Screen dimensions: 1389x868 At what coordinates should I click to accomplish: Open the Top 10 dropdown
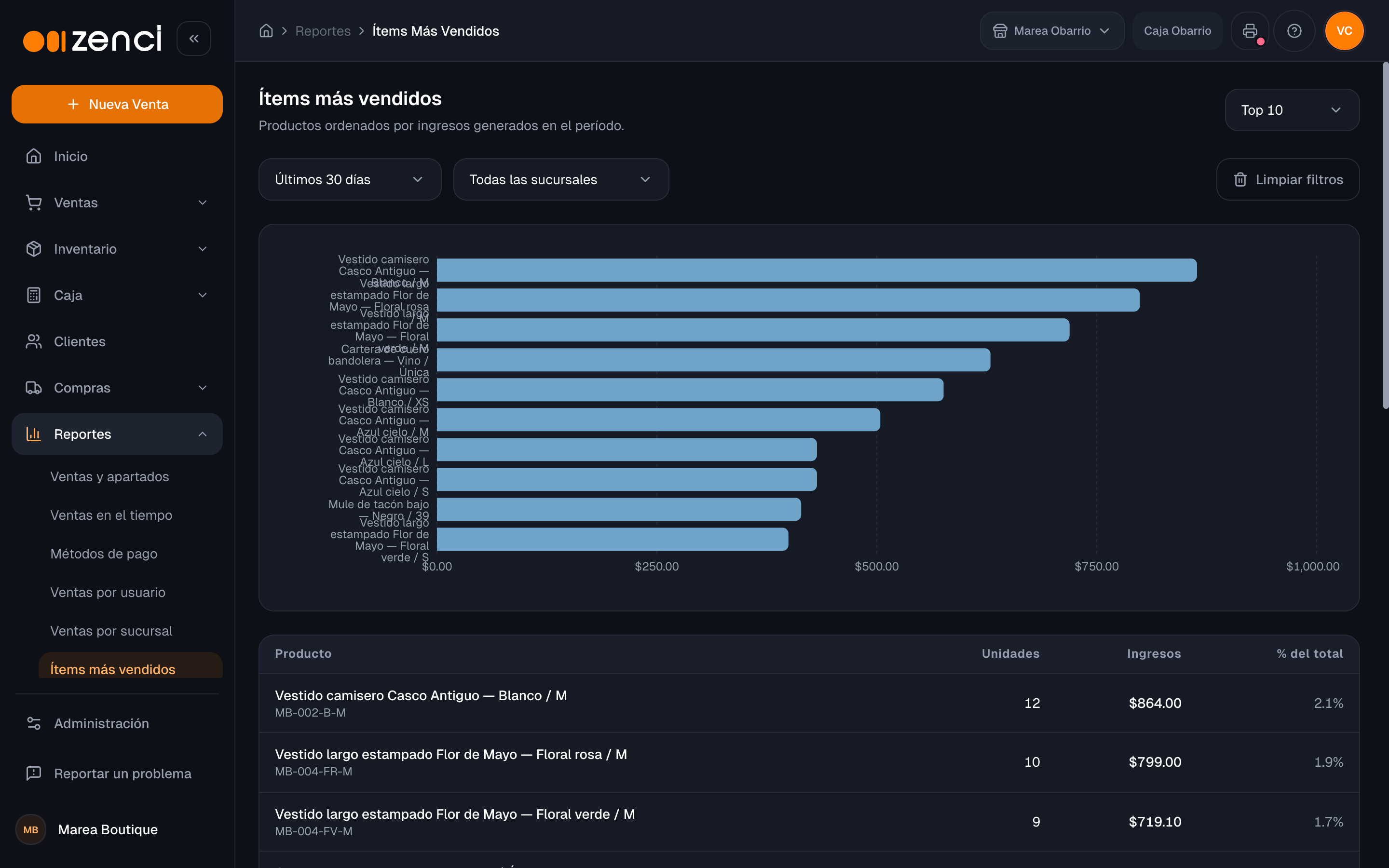click(x=1292, y=110)
